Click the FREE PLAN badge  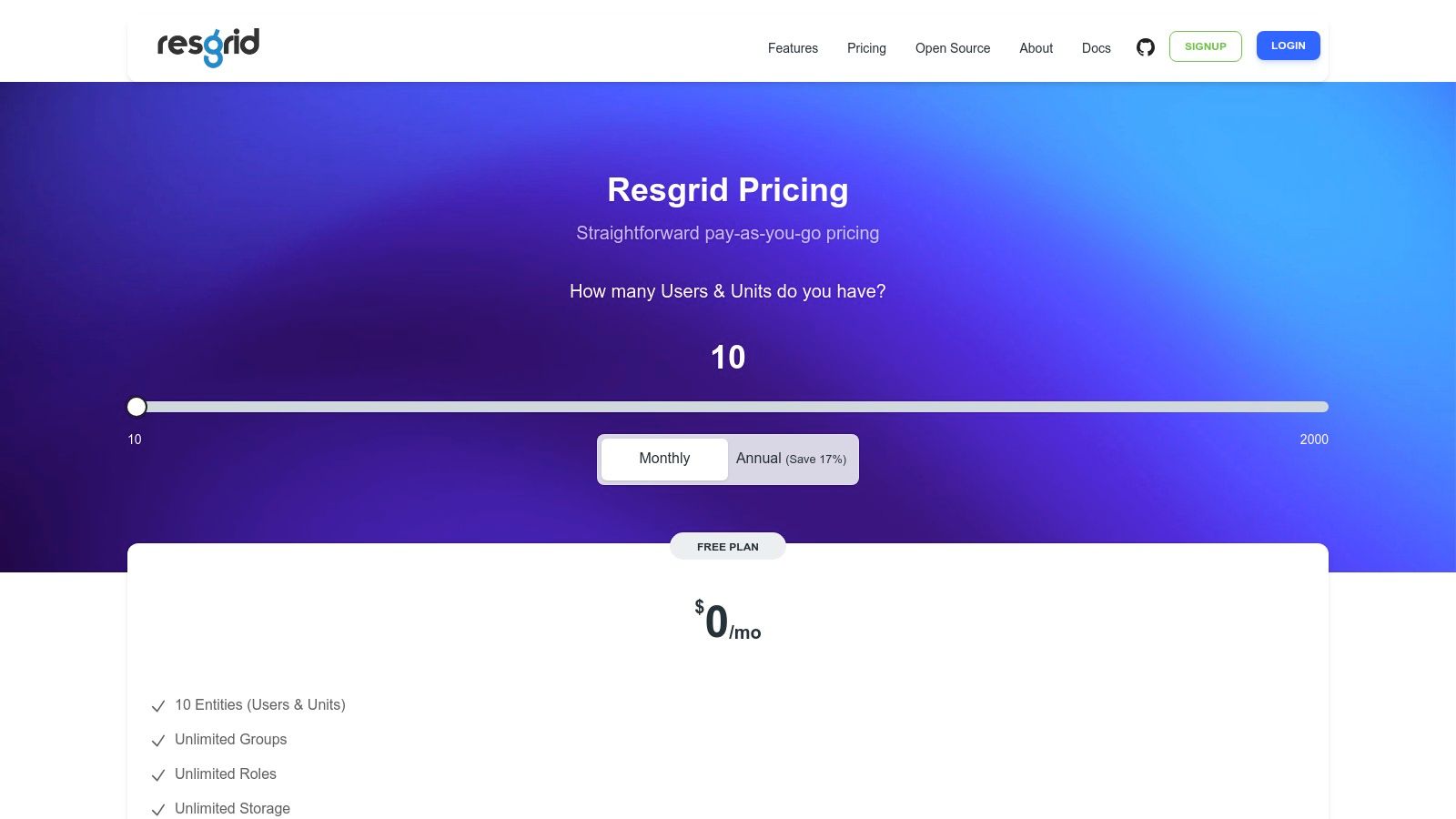tap(728, 547)
